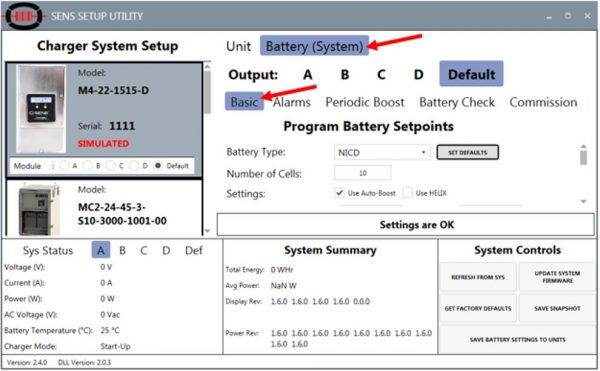The height and width of the screenshot is (371, 600).
Task: Select Sys Status D tab
Action: click(166, 251)
